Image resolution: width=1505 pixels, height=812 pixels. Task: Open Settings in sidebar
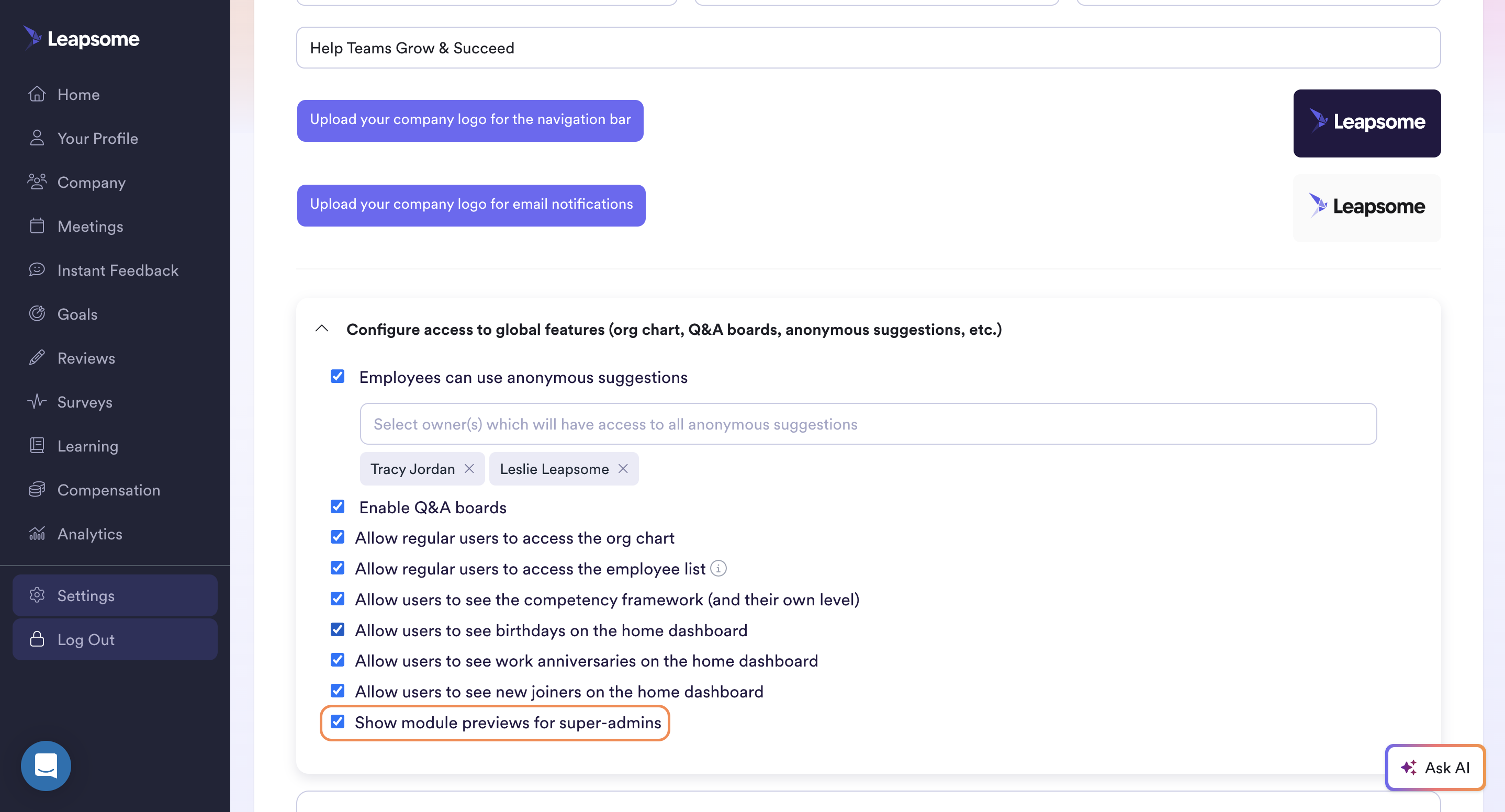coord(115,595)
